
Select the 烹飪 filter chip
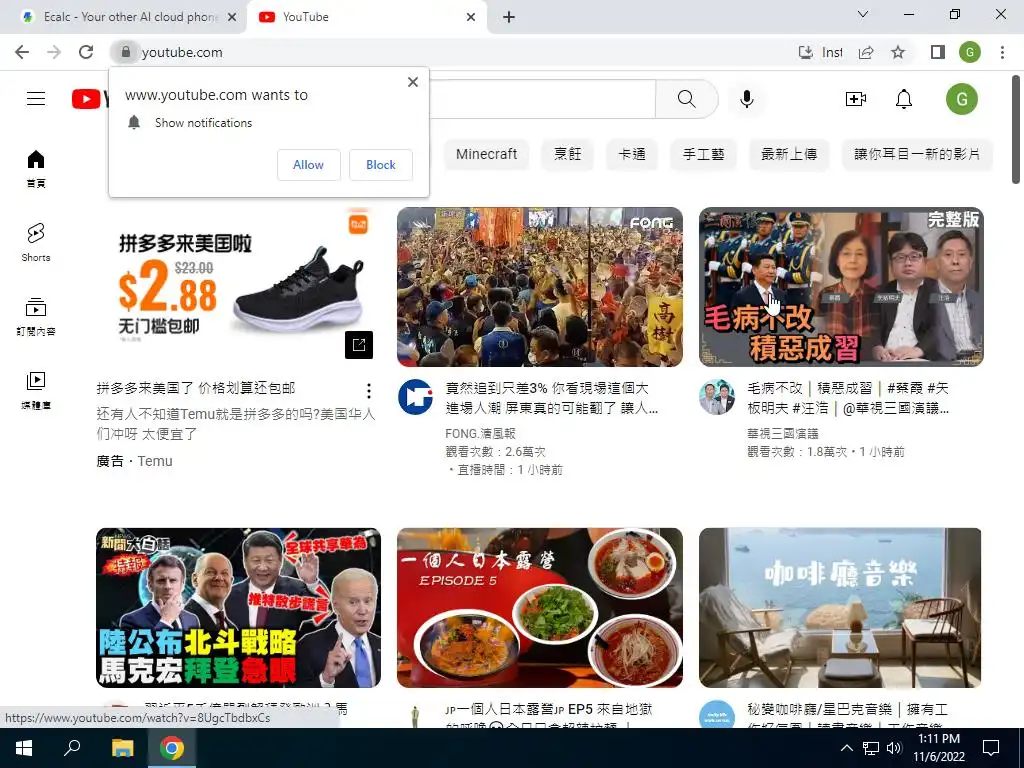(568, 154)
